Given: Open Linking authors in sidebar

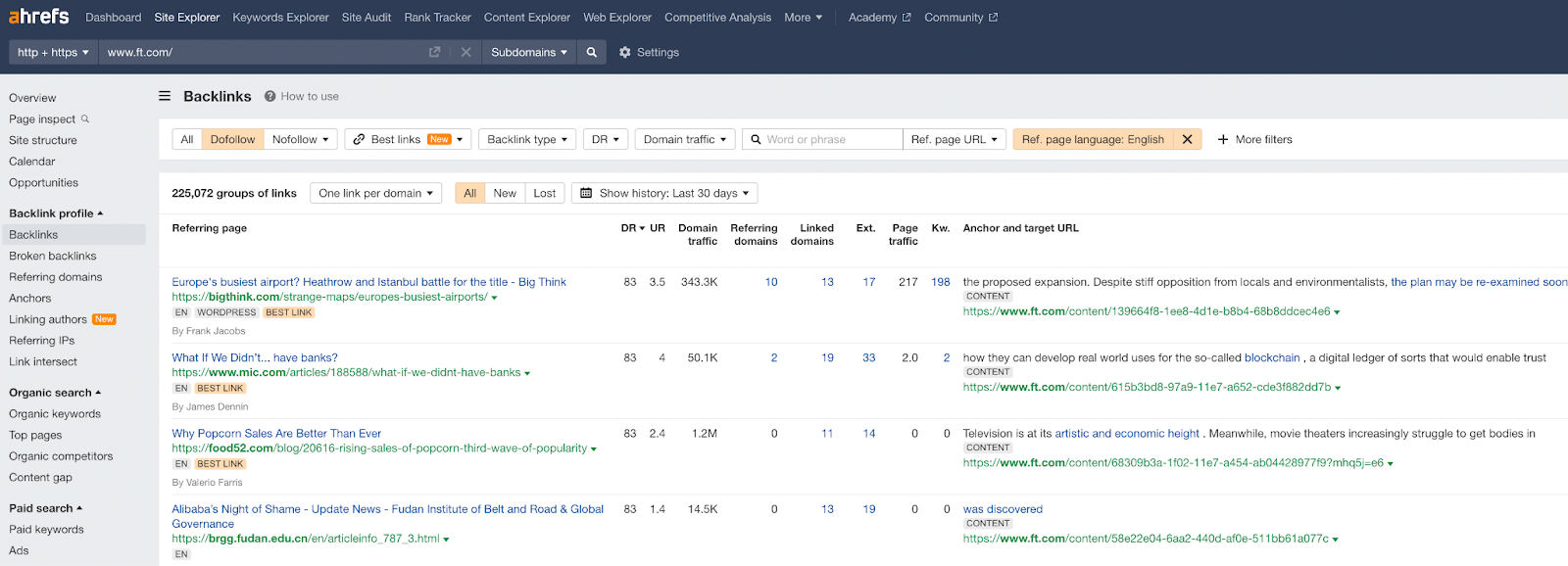Looking at the screenshot, I should point(48,319).
